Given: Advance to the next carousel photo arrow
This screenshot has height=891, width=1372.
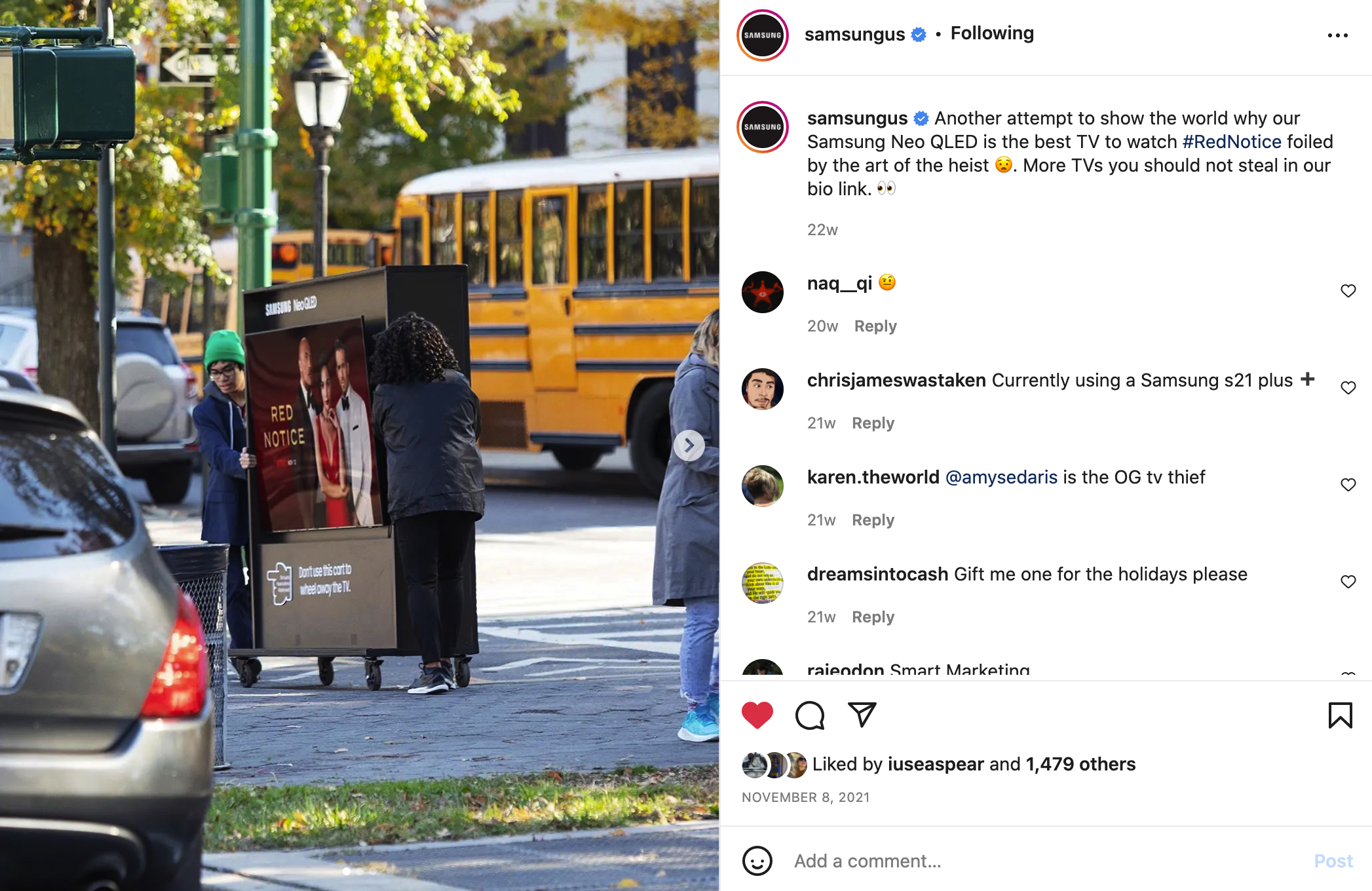Looking at the screenshot, I should pyautogui.click(x=689, y=445).
